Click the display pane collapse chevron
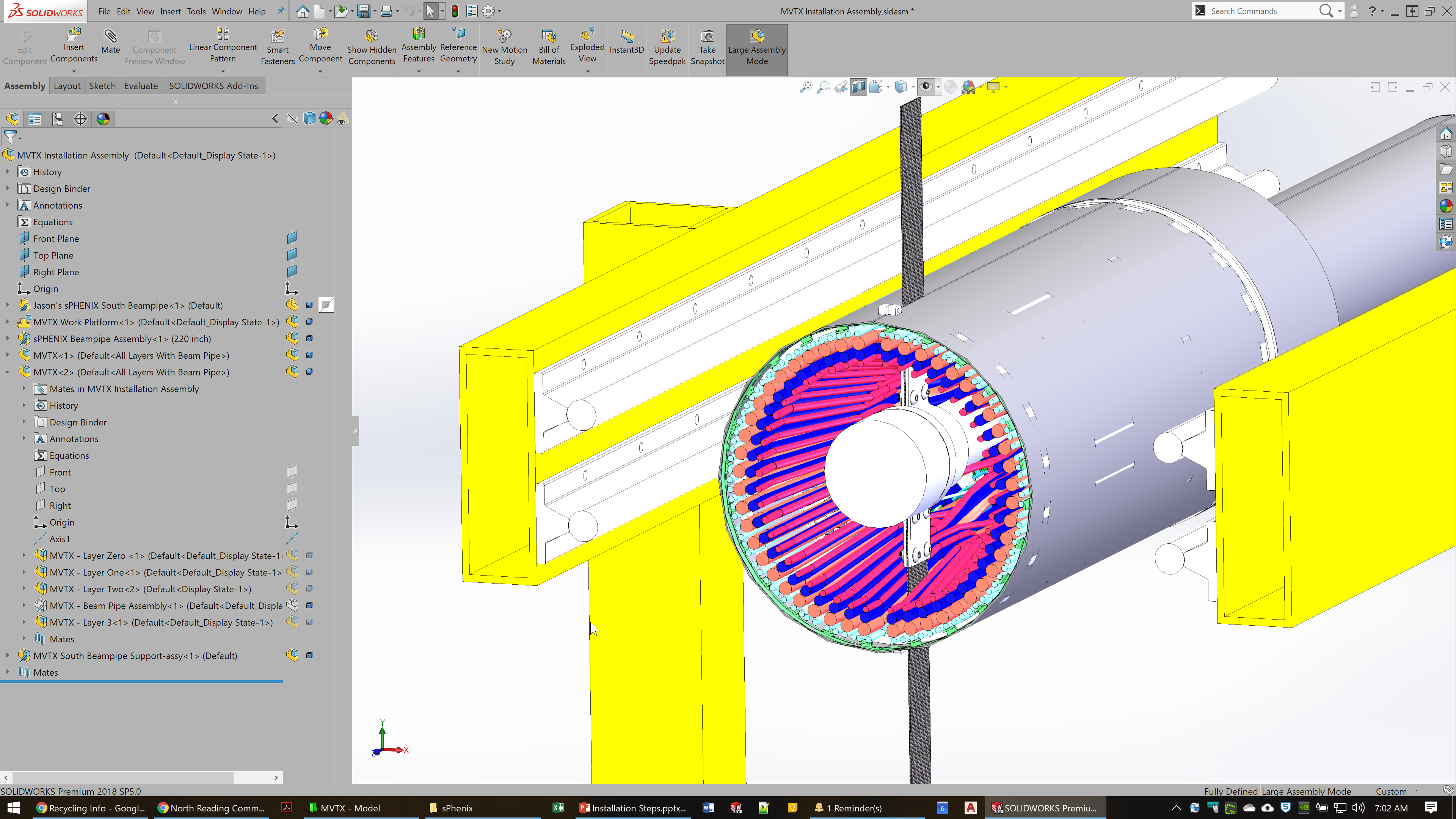 pyautogui.click(x=275, y=119)
